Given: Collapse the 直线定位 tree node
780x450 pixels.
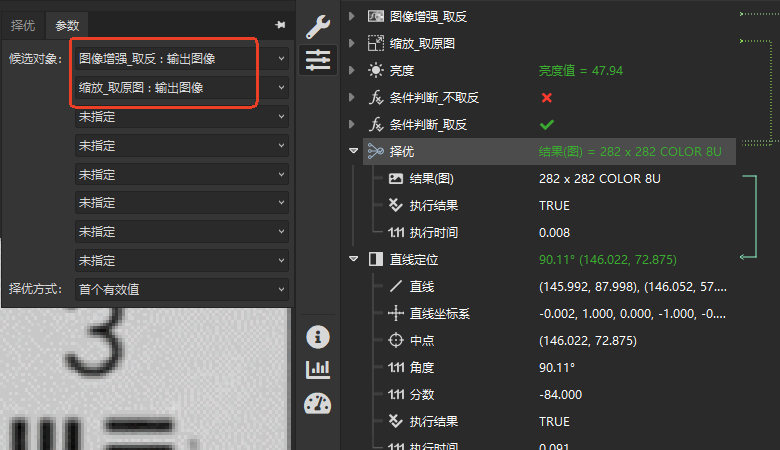Looking at the screenshot, I should coord(353,259).
